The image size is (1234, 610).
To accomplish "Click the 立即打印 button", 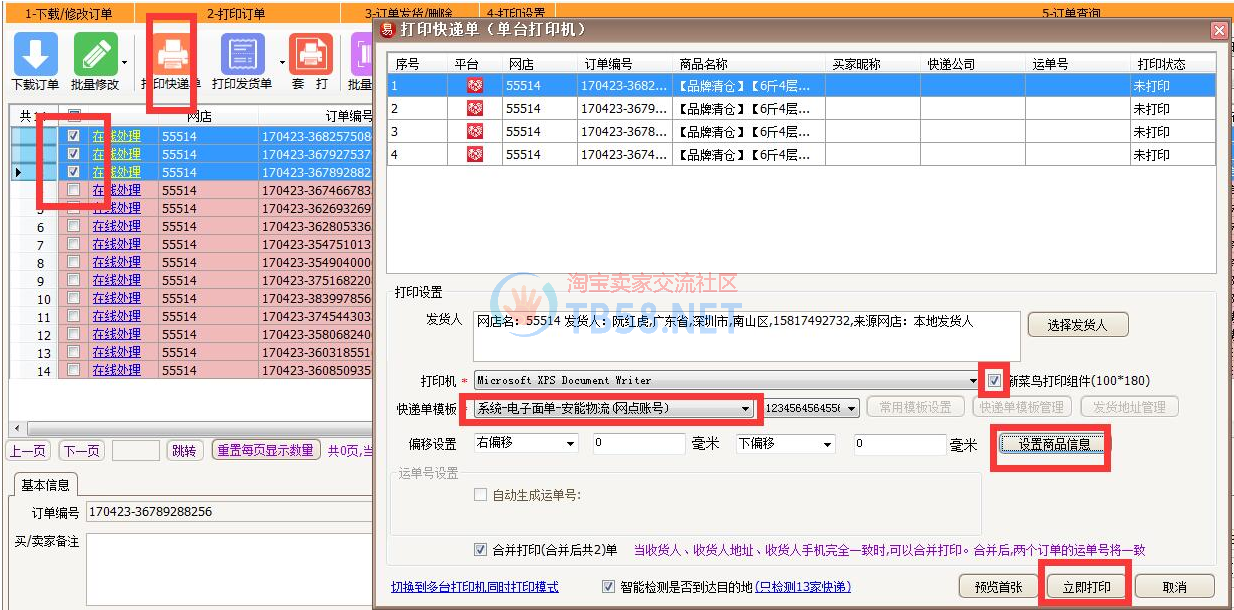I will click(x=1085, y=587).
